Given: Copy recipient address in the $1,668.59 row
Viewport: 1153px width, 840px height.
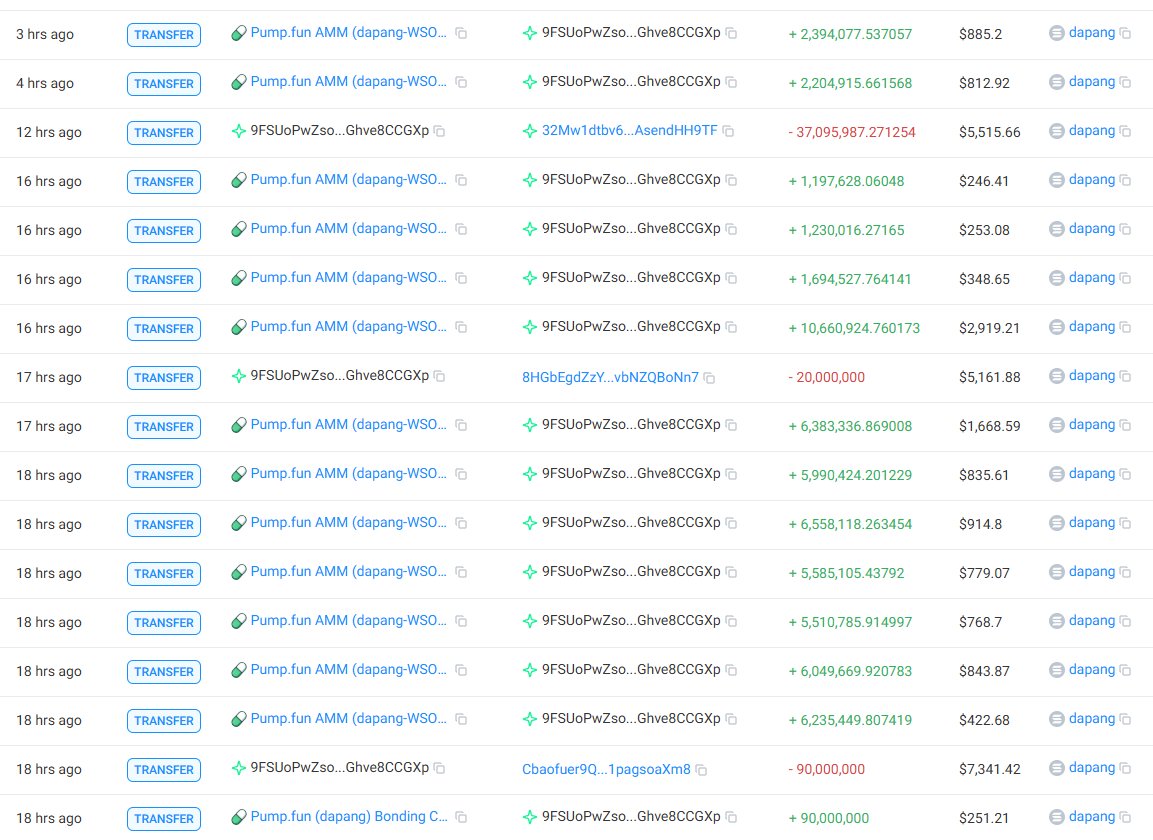Looking at the screenshot, I should [731, 425].
